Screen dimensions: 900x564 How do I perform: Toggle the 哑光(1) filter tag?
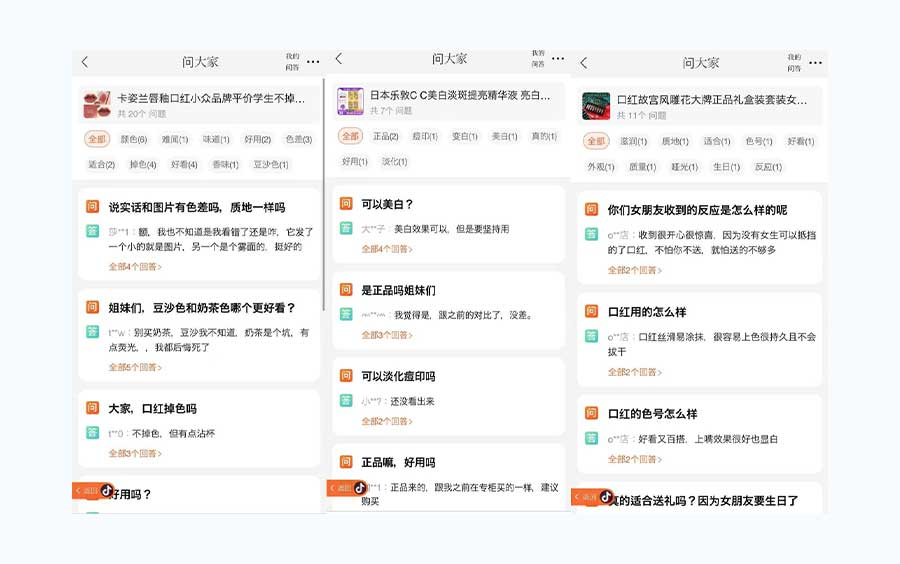pyautogui.click(x=685, y=167)
